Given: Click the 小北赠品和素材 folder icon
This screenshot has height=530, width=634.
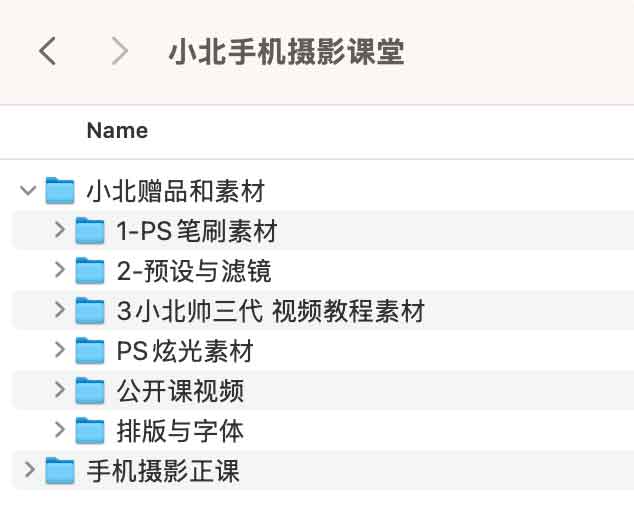Looking at the screenshot, I should 61,191.
